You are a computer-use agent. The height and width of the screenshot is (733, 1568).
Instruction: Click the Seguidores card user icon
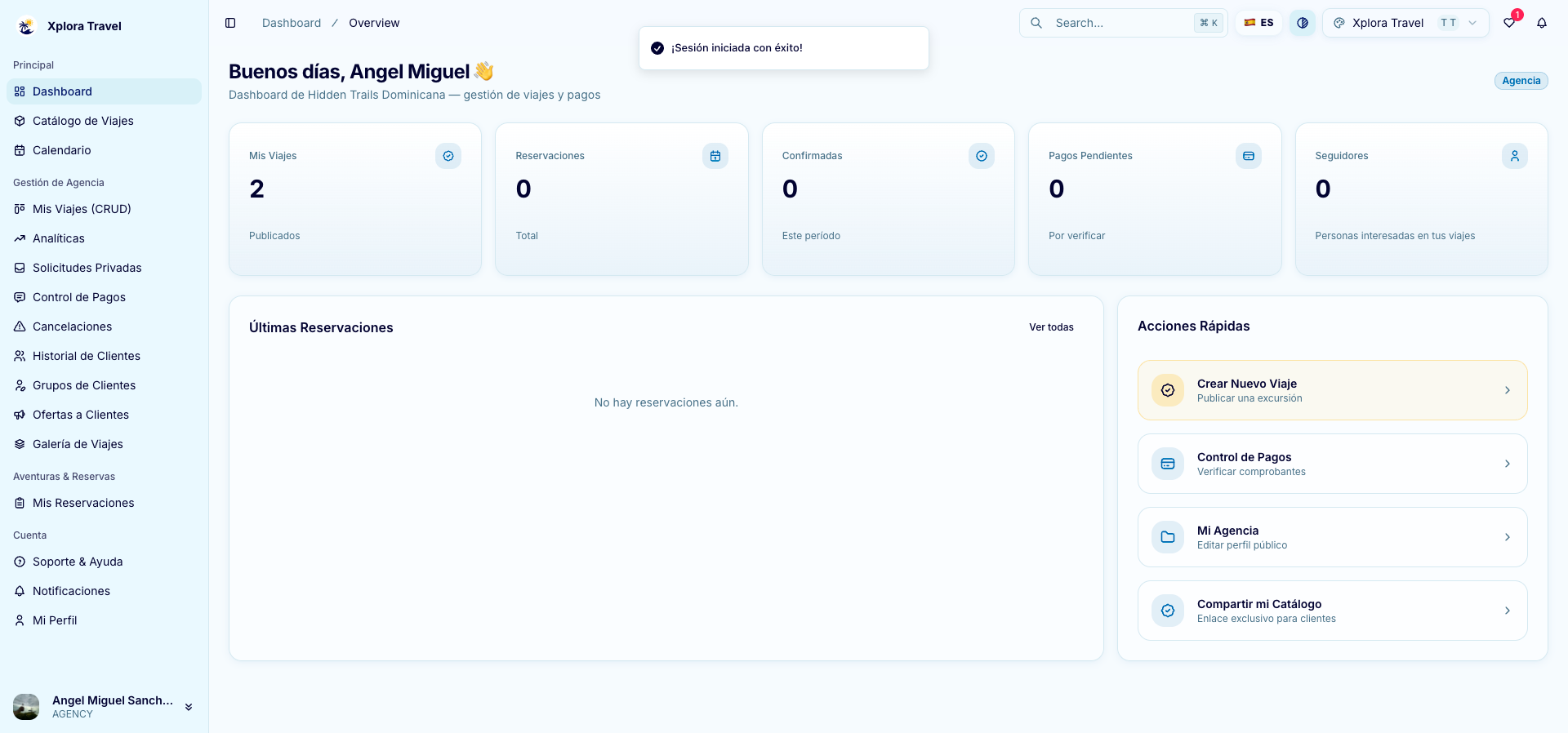pos(1515,156)
